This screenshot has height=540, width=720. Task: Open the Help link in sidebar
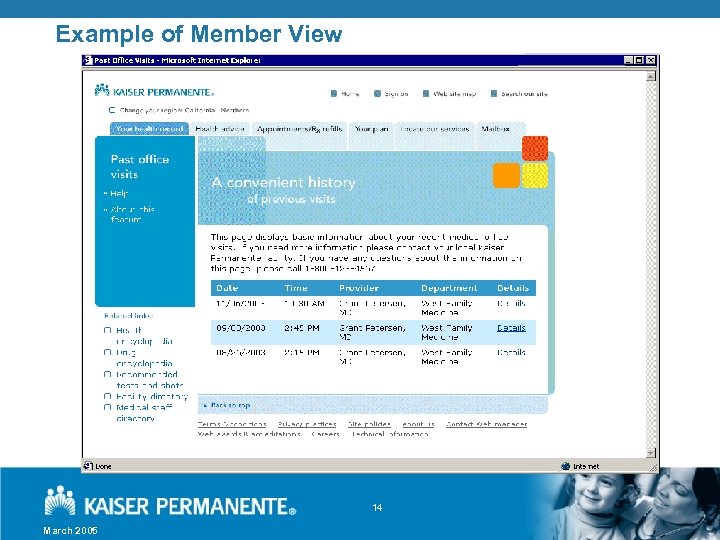[x=119, y=194]
